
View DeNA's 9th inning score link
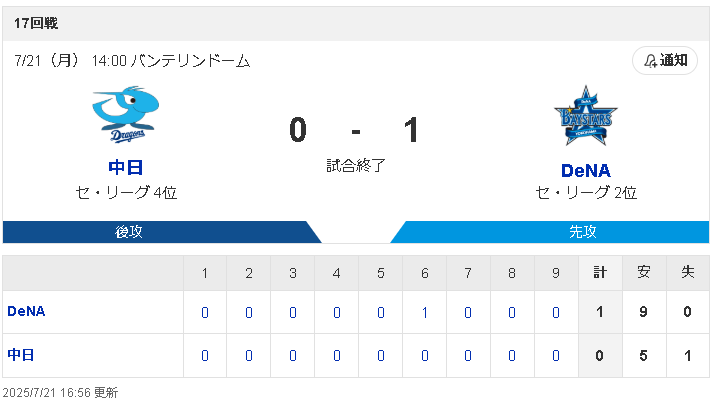[x=556, y=312]
